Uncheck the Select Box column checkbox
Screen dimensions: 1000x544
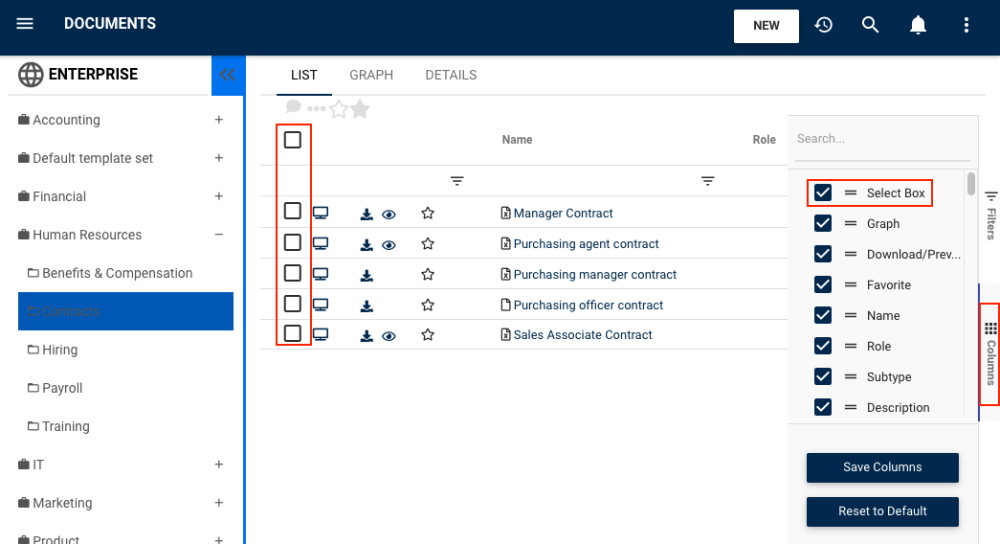823,193
